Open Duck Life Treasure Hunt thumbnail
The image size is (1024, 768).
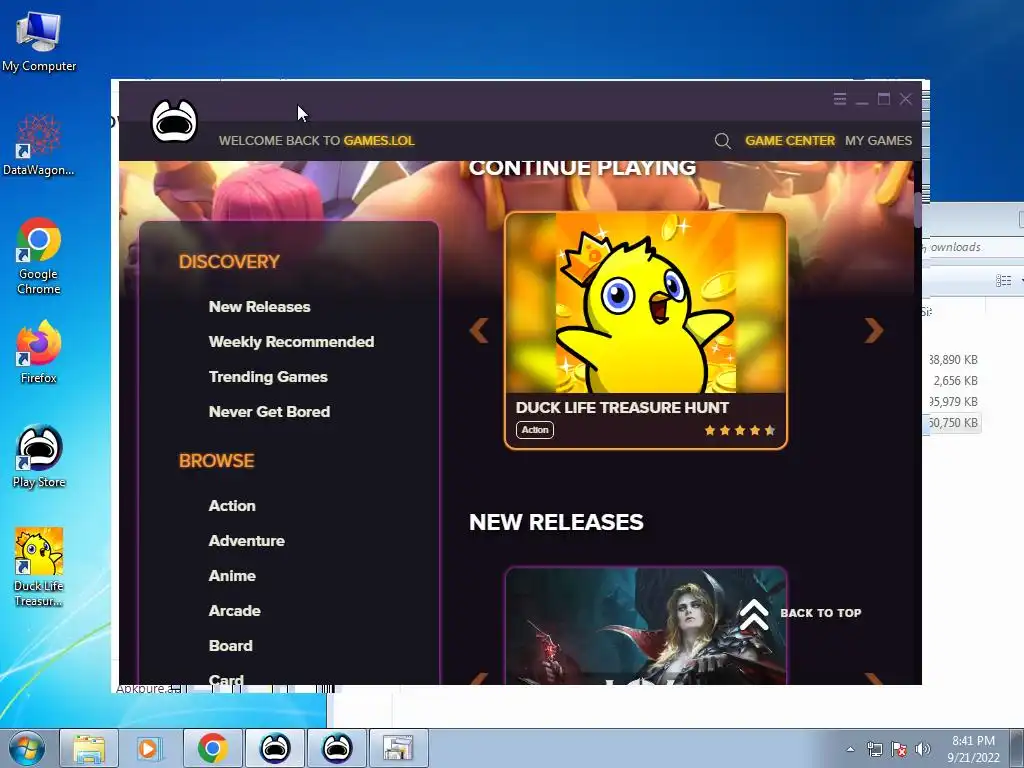(x=645, y=303)
